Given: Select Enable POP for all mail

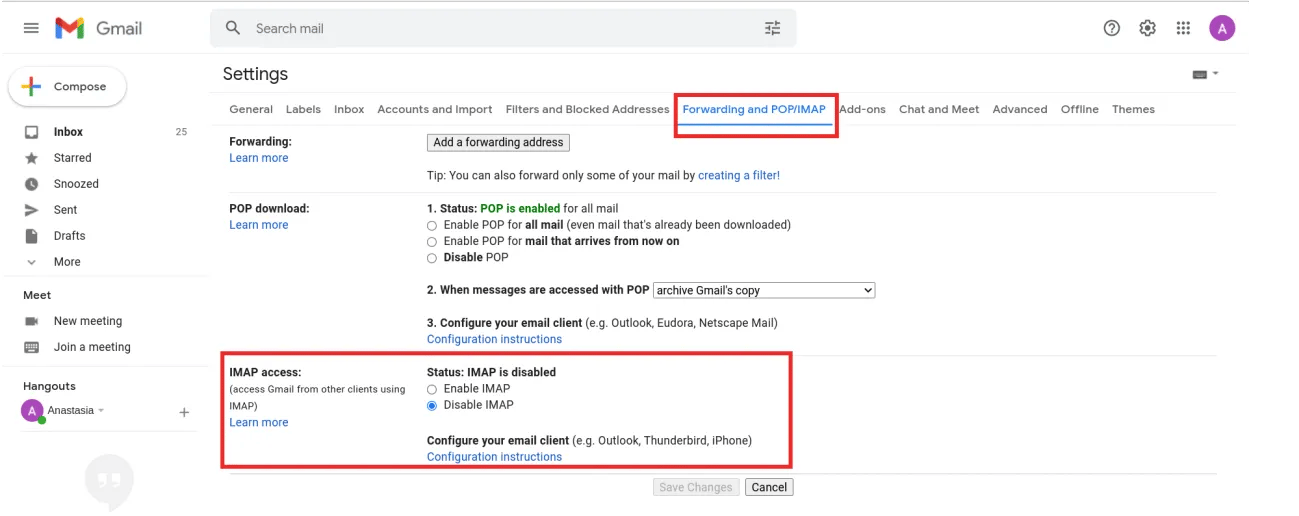Looking at the screenshot, I should pyautogui.click(x=432, y=225).
